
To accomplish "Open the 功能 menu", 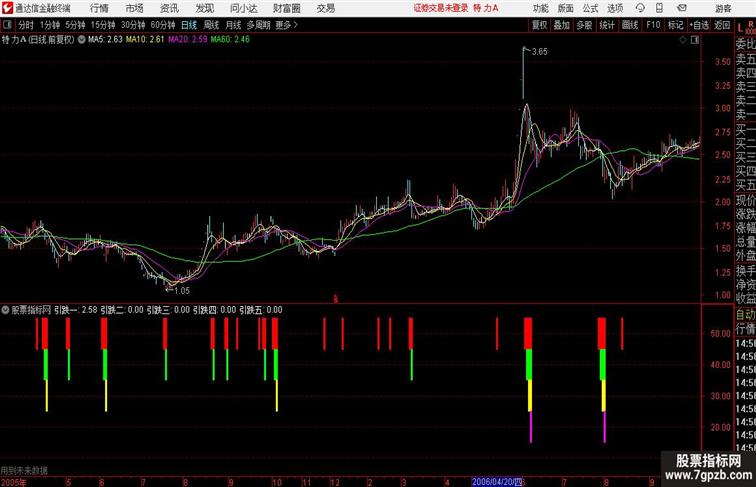I will (540, 8).
